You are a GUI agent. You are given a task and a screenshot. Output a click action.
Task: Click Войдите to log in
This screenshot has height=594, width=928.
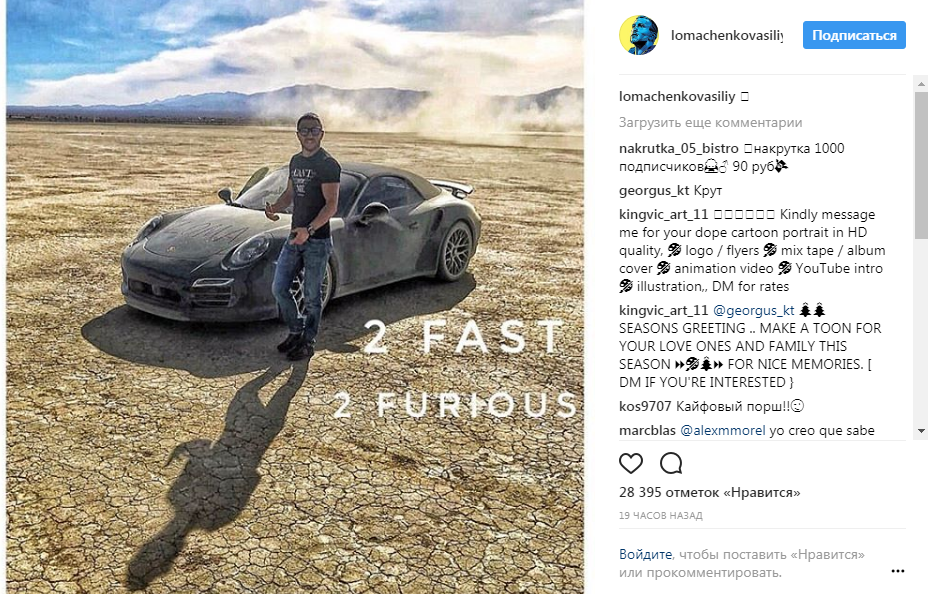click(646, 554)
